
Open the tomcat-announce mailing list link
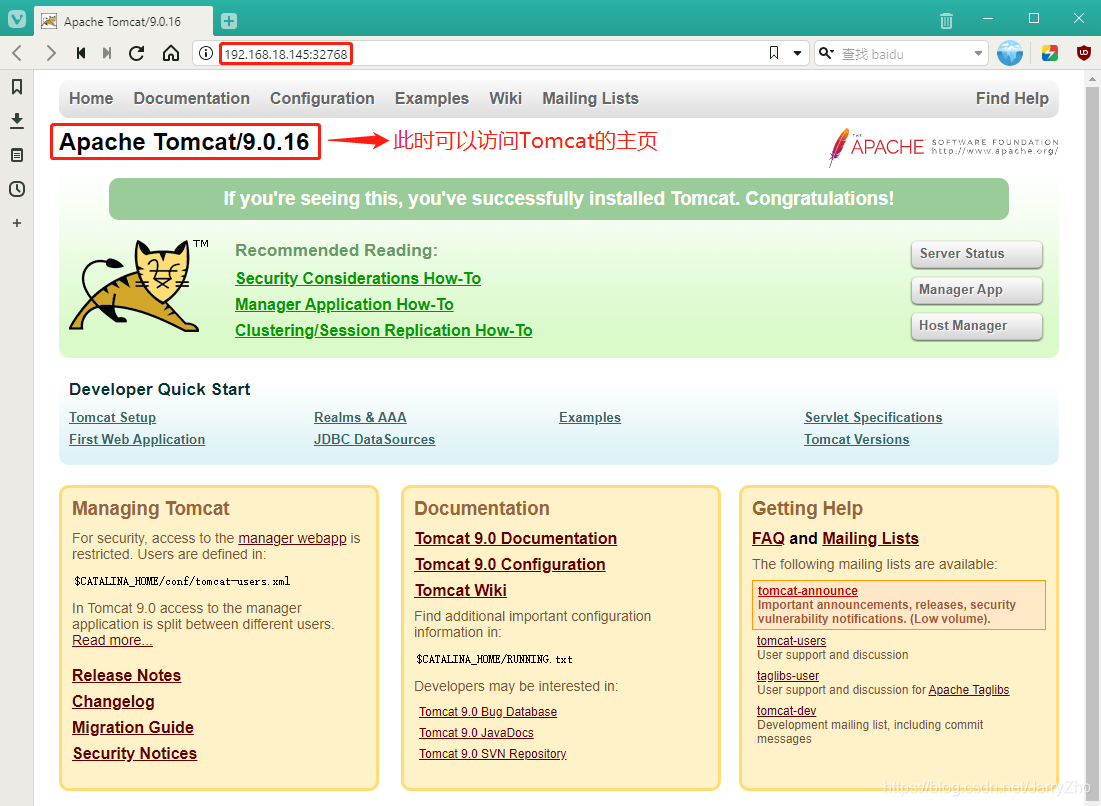807,591
